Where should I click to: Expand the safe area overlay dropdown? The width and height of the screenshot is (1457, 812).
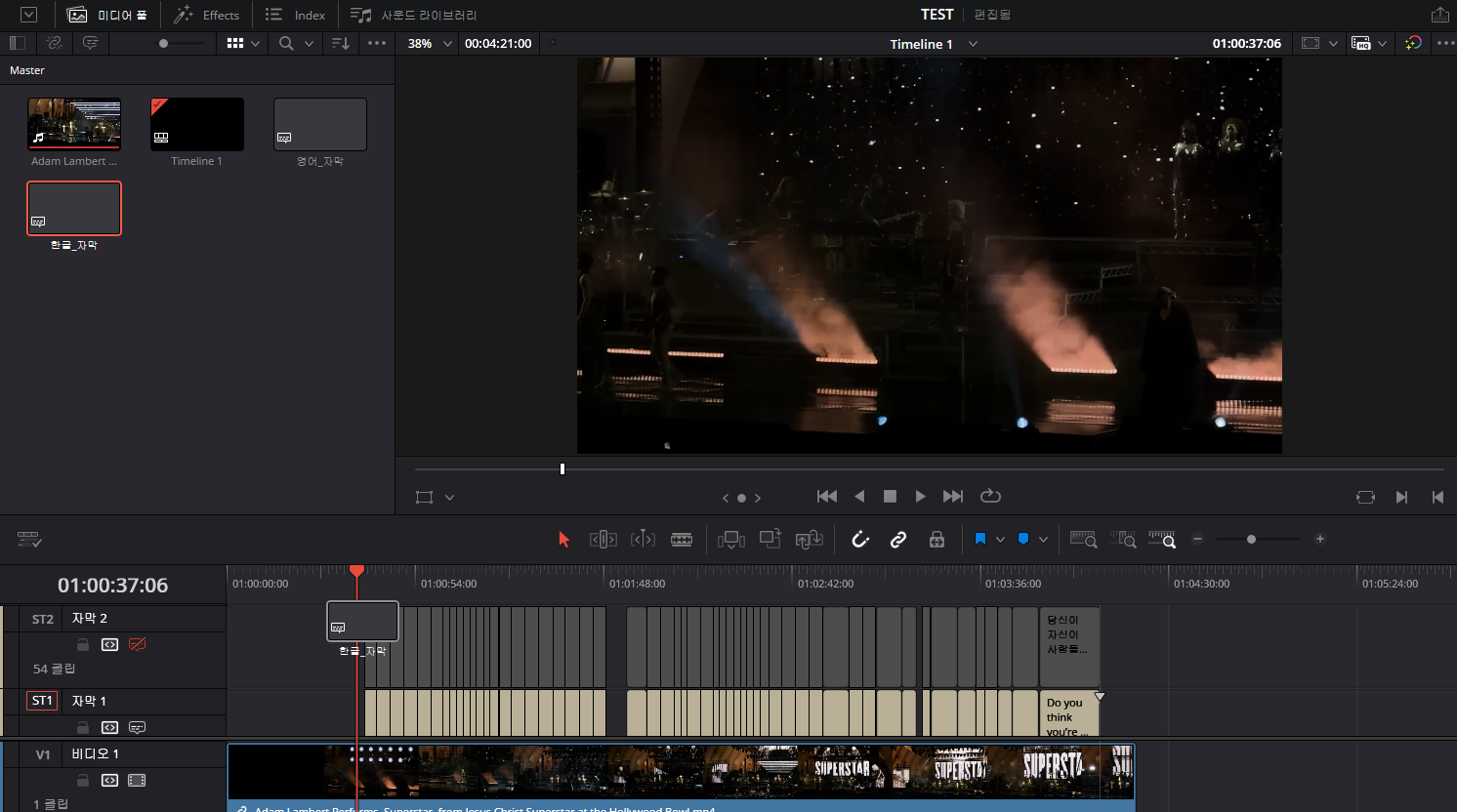(x=1333, y=44)
